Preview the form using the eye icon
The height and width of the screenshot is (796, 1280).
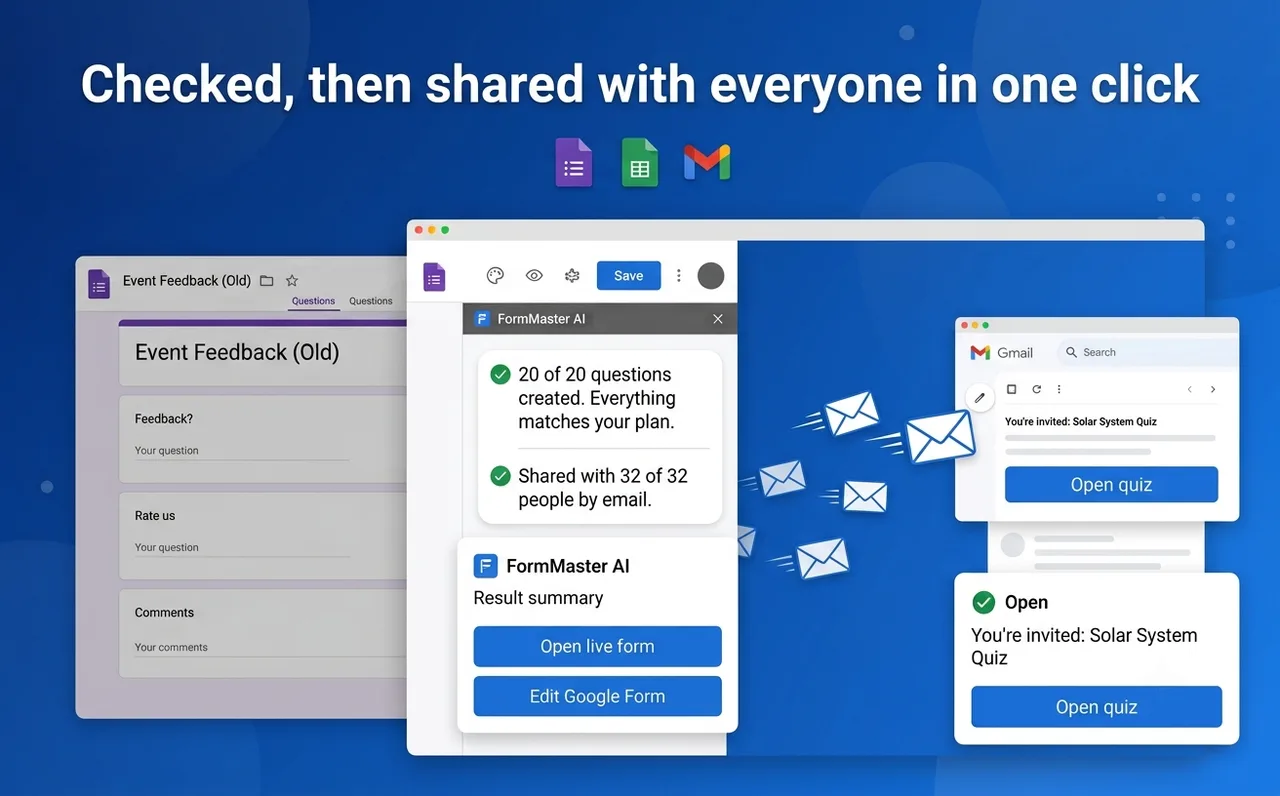tap(534, 276)
